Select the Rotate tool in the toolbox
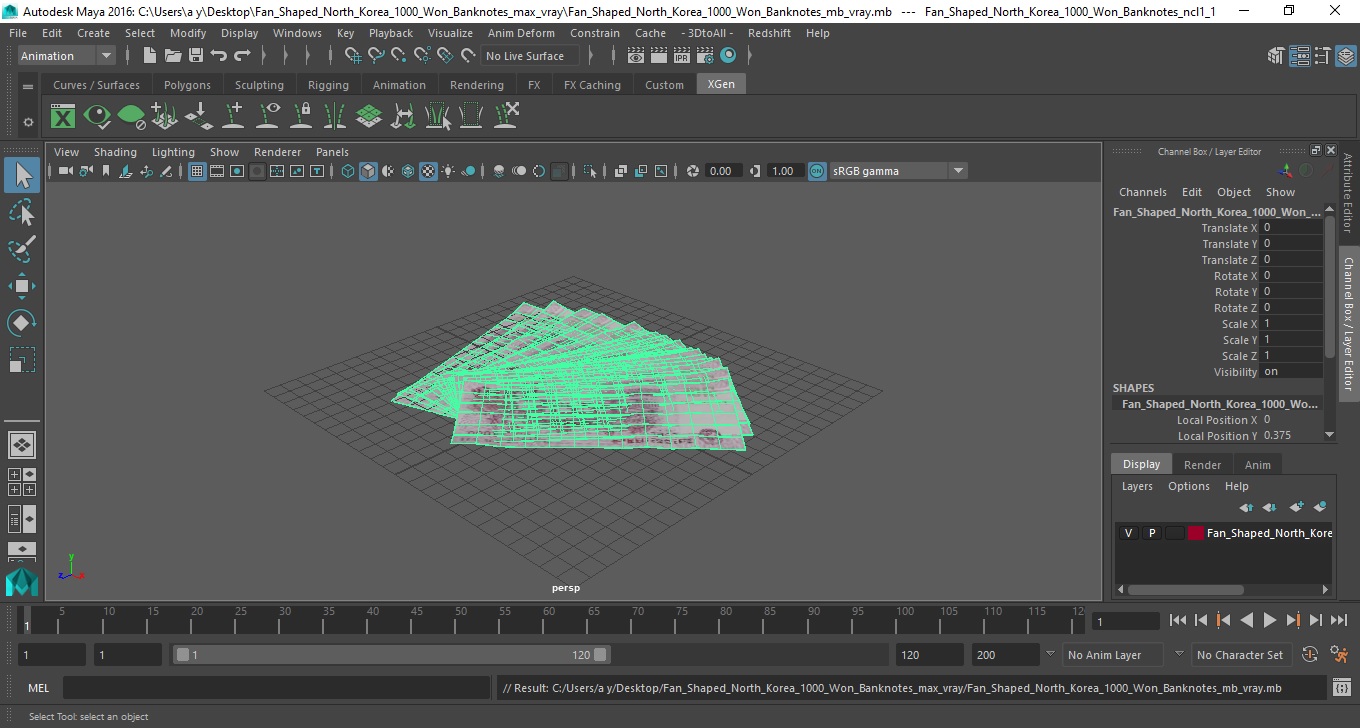The image size is (1360, 728). pyautogui.click(x=22, y=323)
